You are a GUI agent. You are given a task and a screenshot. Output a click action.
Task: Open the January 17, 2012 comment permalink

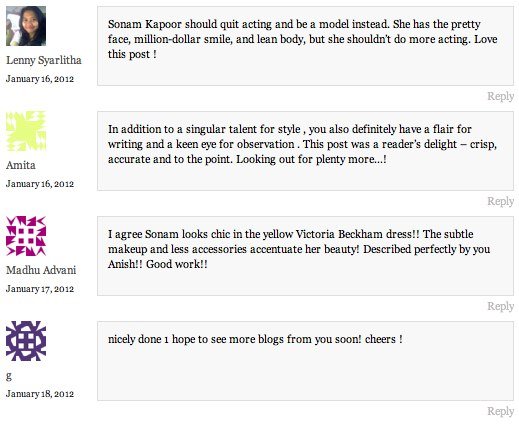click(x=40, y=289)
